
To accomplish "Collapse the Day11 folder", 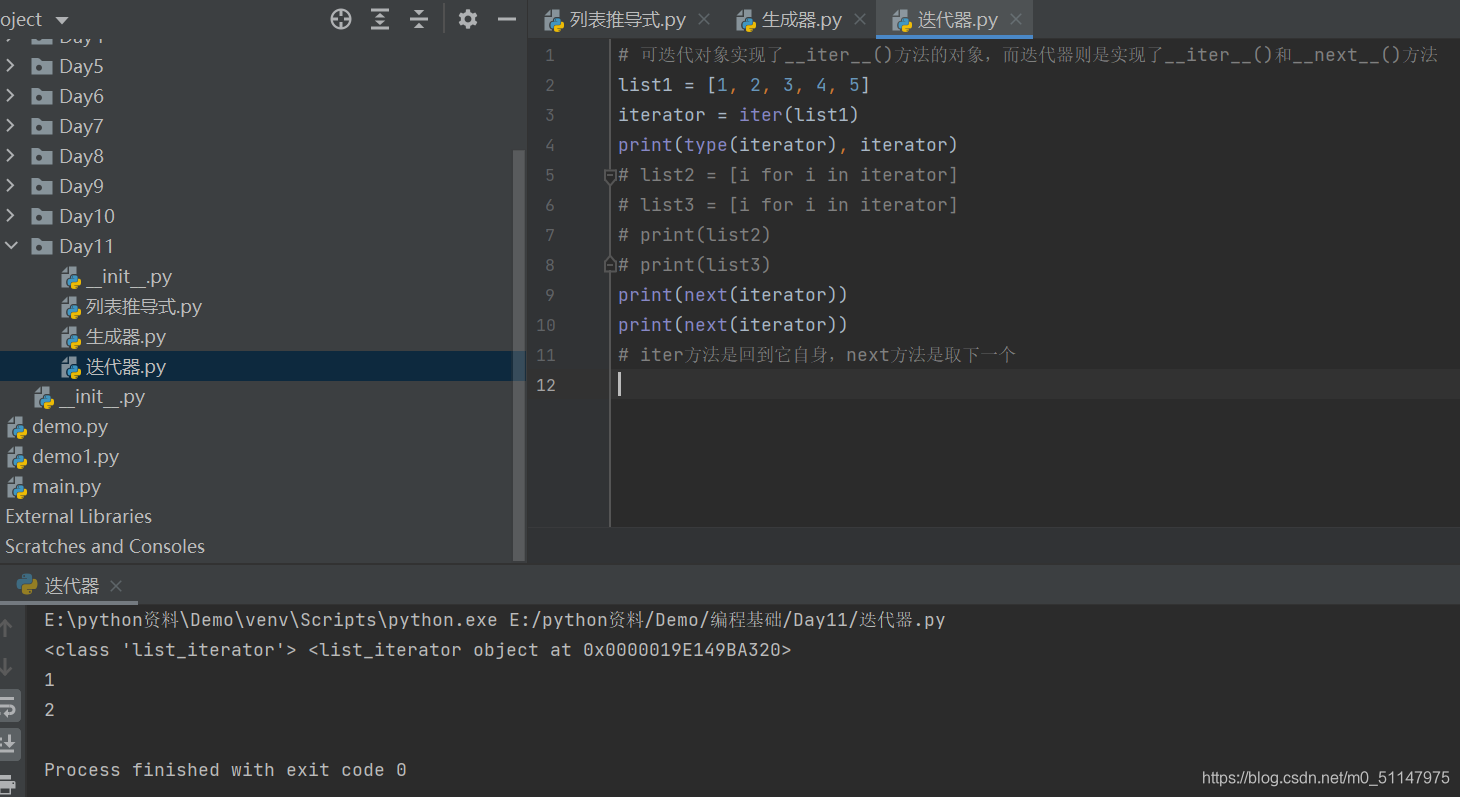I will point(11,246).
